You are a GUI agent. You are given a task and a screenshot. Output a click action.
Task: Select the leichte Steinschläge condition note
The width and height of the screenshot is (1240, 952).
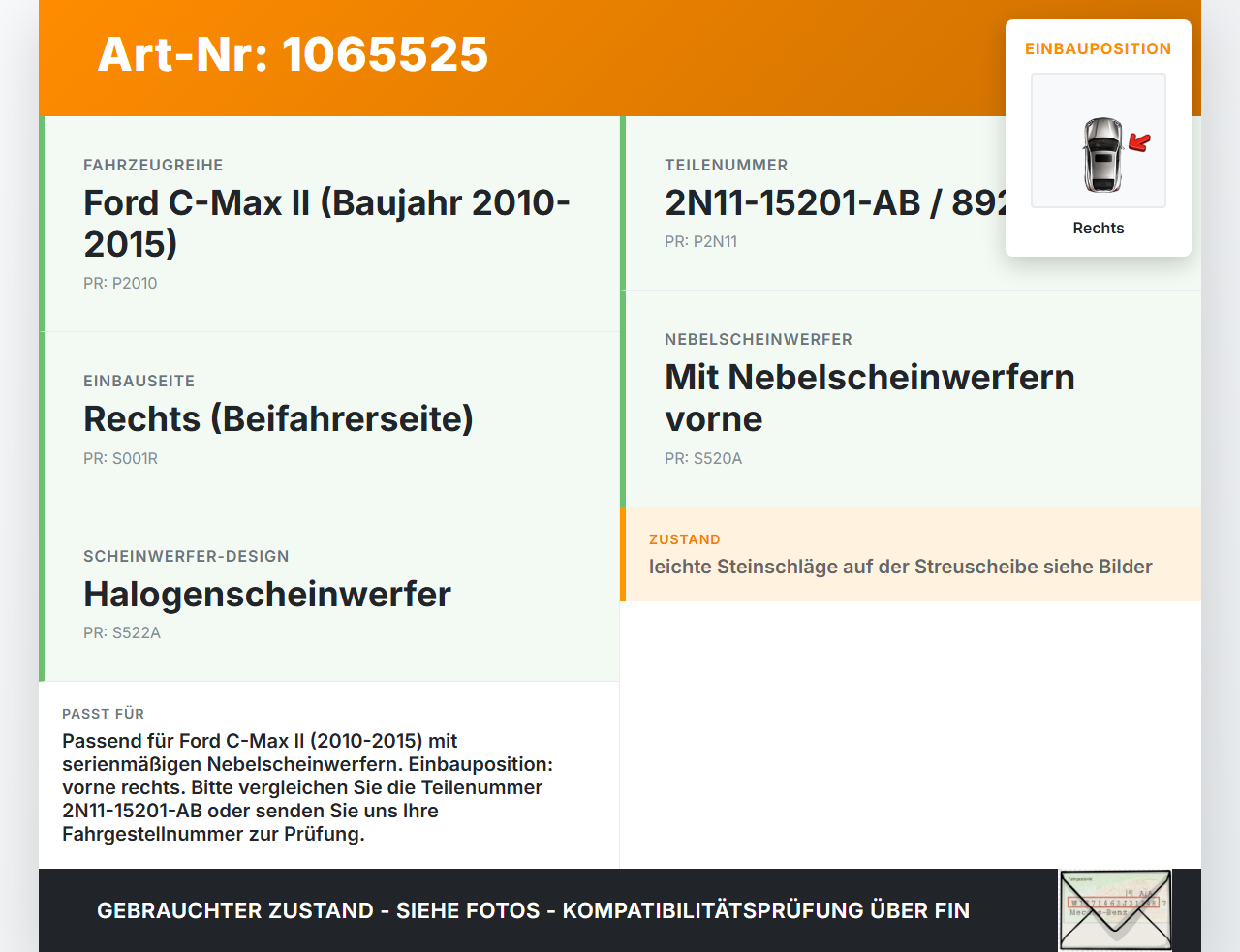(901, 567)
